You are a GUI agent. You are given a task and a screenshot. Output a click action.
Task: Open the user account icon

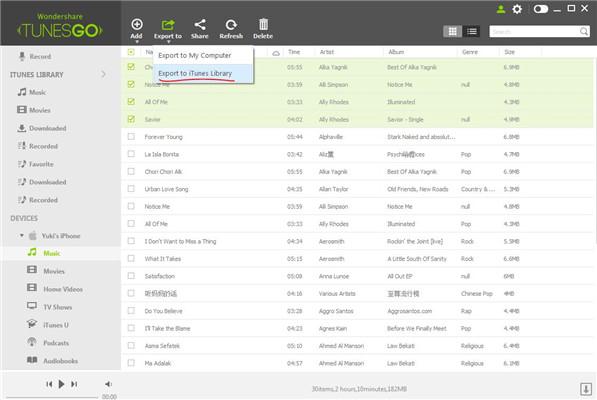[501, 9]
